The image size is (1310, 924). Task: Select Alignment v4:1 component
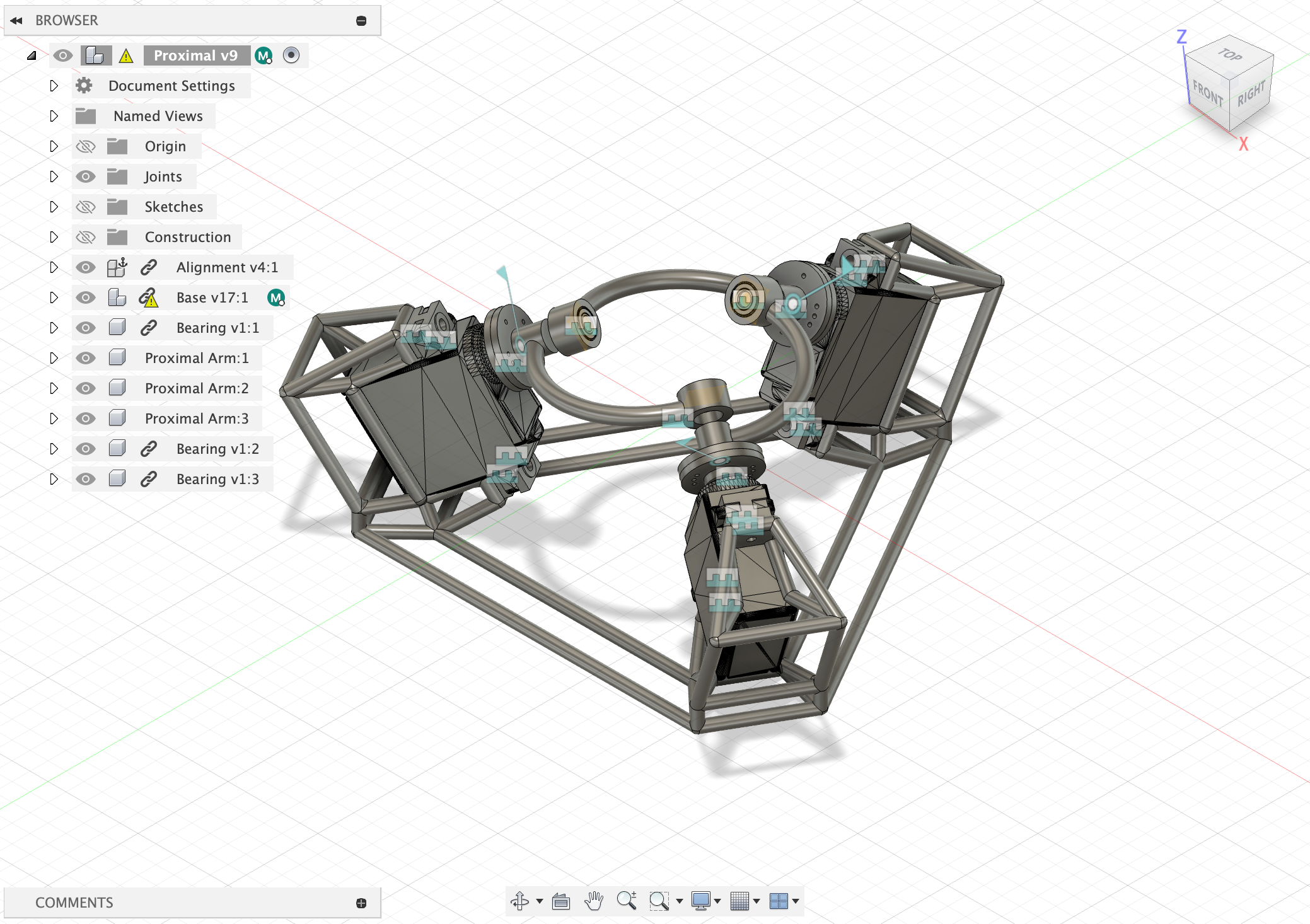(x=226, y=267)
